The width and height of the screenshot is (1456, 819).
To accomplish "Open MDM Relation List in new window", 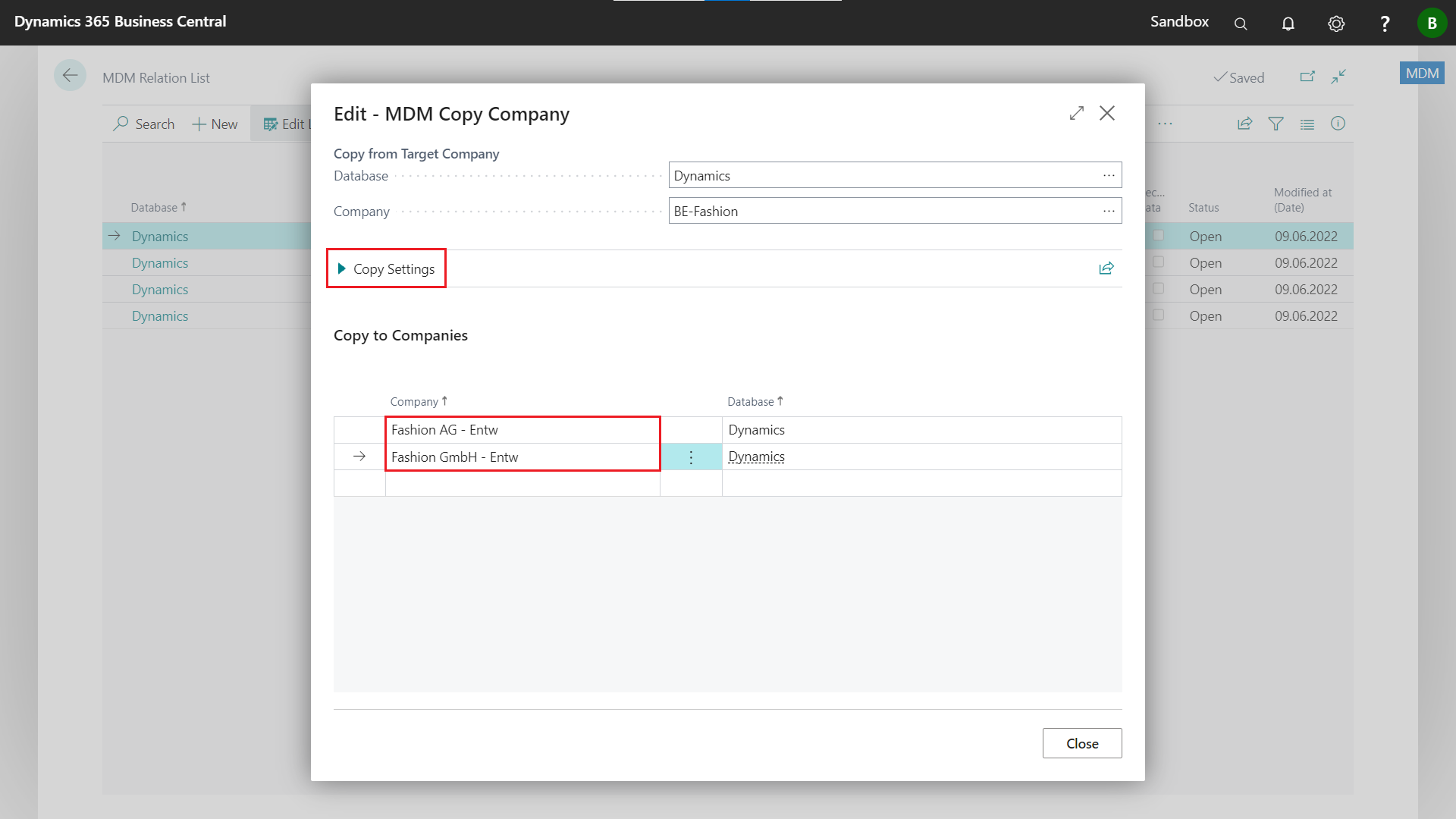I will tap(1307, 77).
